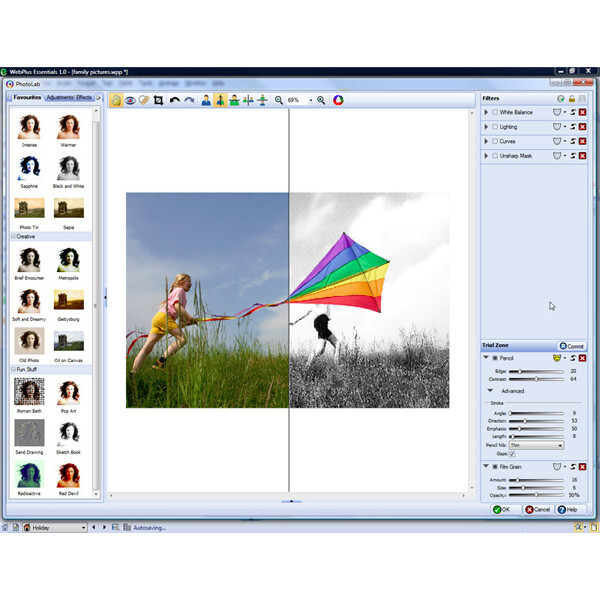
Task: Switch to vertical dual-screen view
Action: (x=248, y=100)
